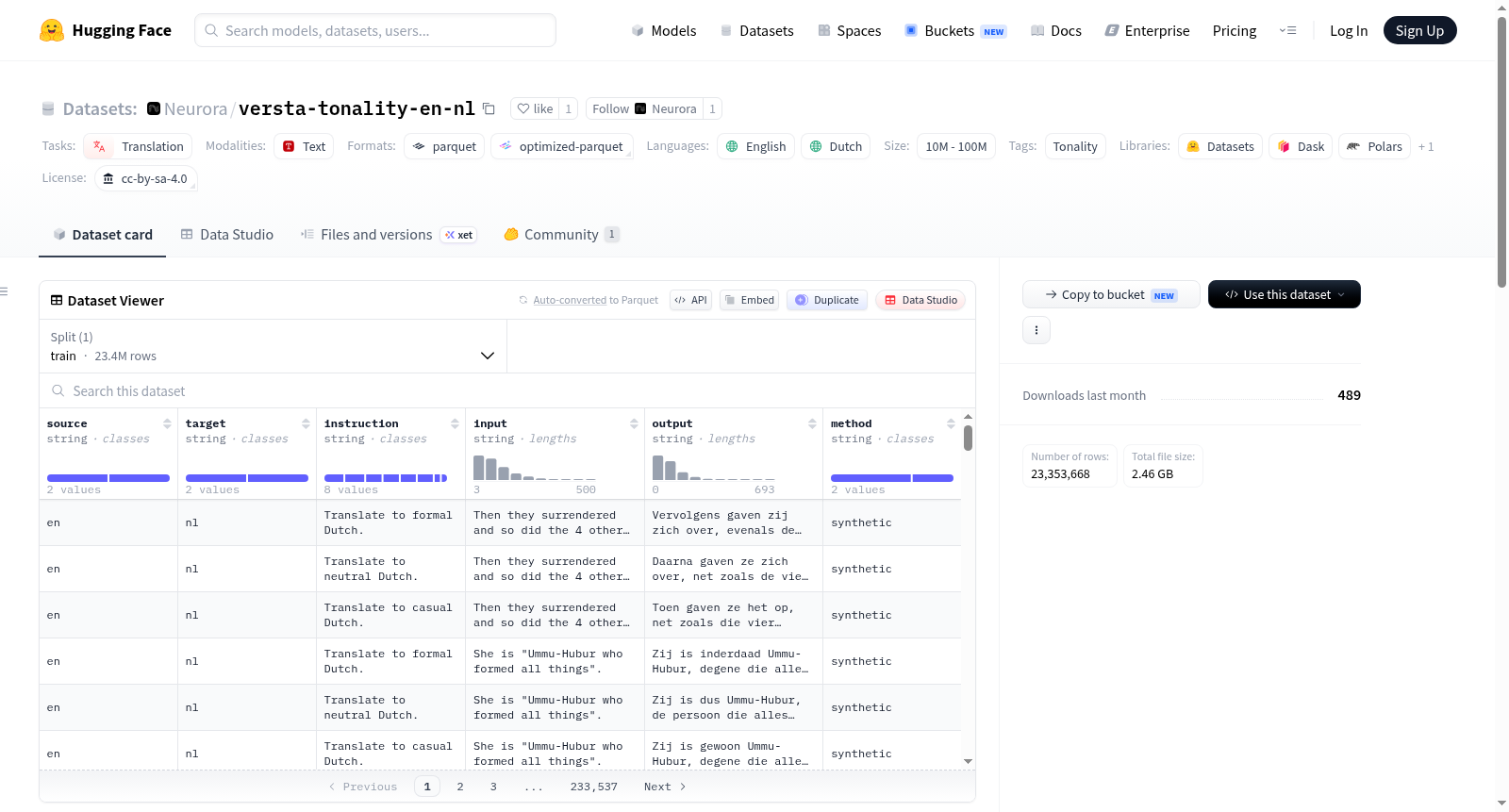Click the Dataset Viewer table icon
1509x812 pixels.
point(57,300)
